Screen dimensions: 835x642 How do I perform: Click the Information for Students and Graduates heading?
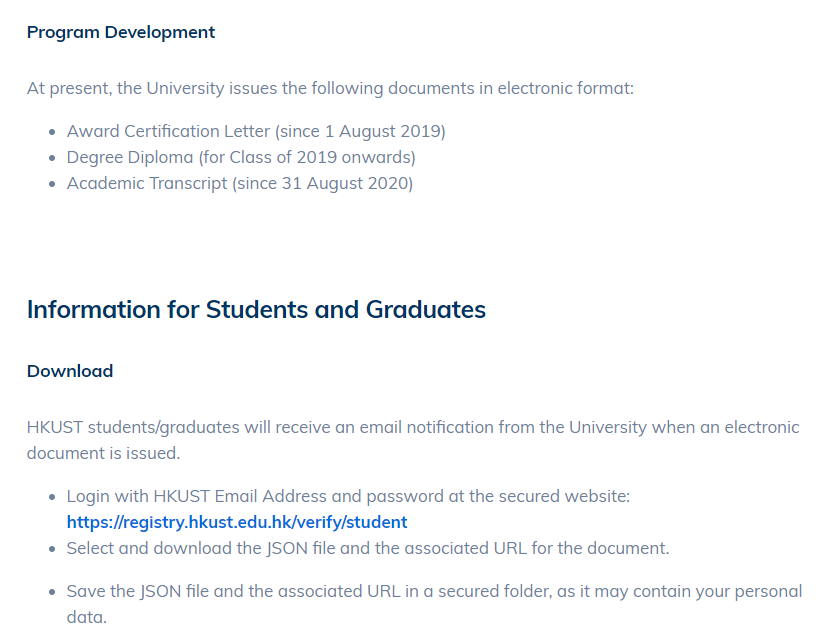[256, 310]
